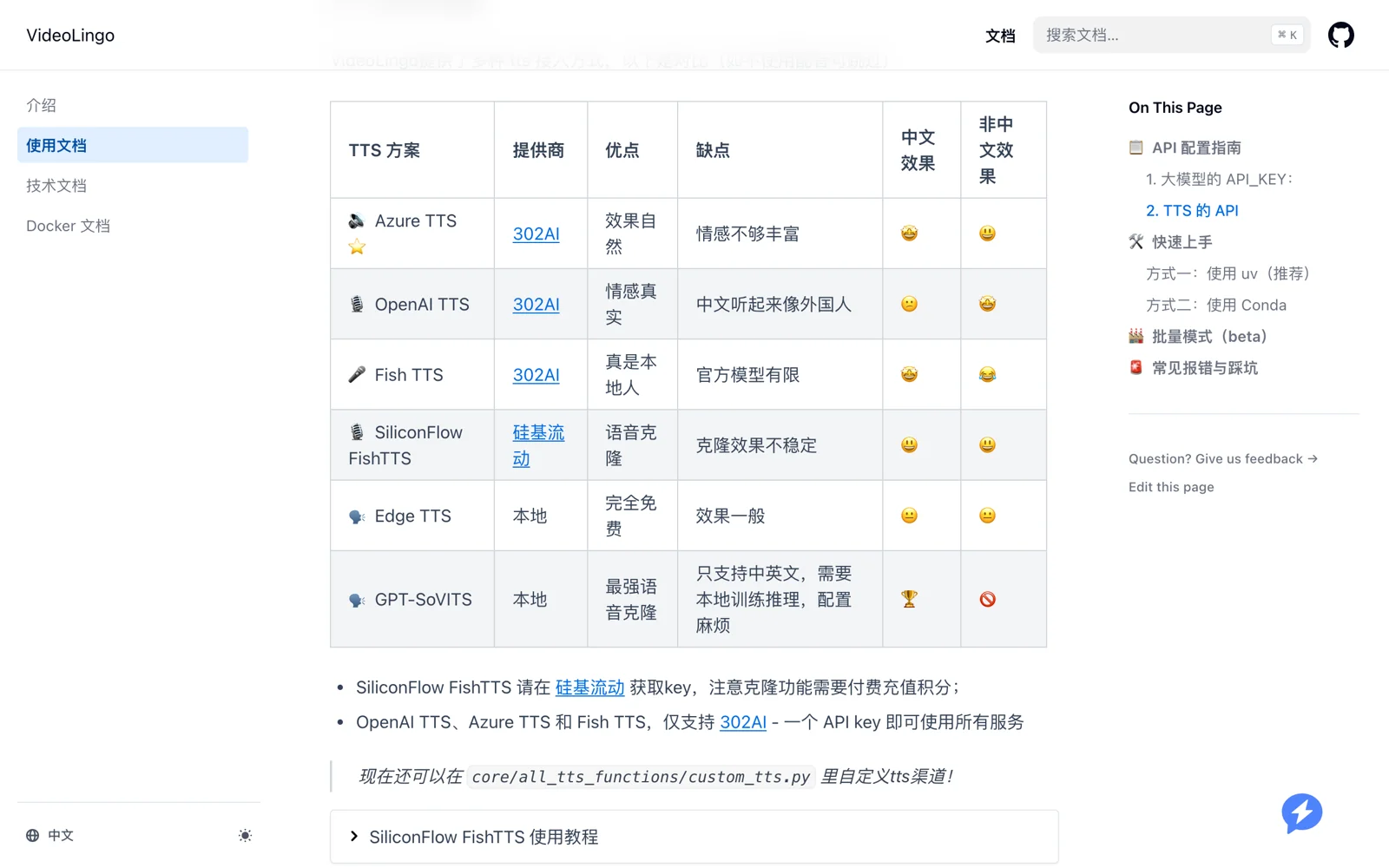The image size is (1389, 868).
Task: Jump to 1. 大模型的 API_KEY section
Action: (x=1220, y=179)
